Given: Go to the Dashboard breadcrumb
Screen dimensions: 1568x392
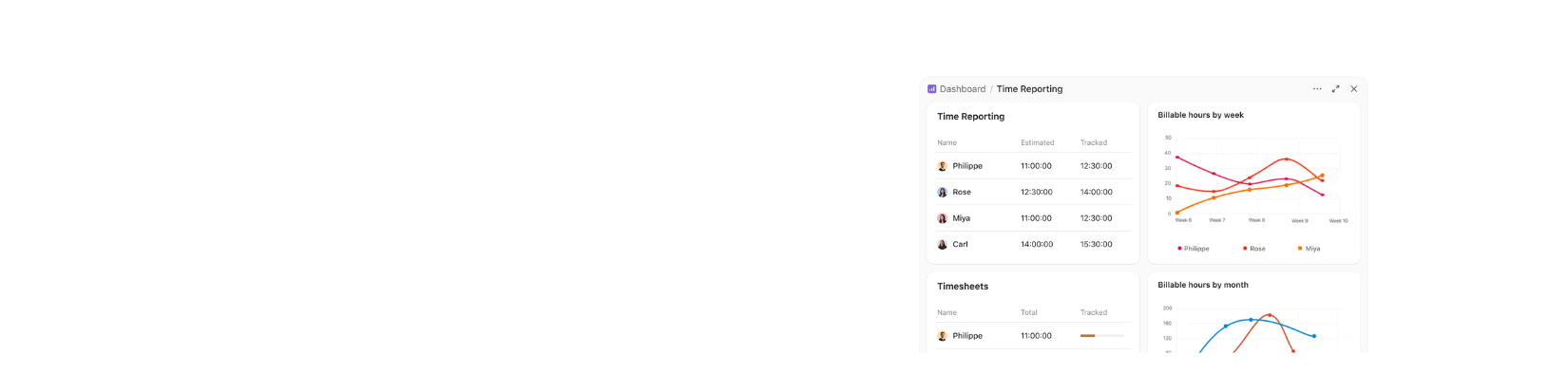Looking at the screenshot, I should (963, 89).
